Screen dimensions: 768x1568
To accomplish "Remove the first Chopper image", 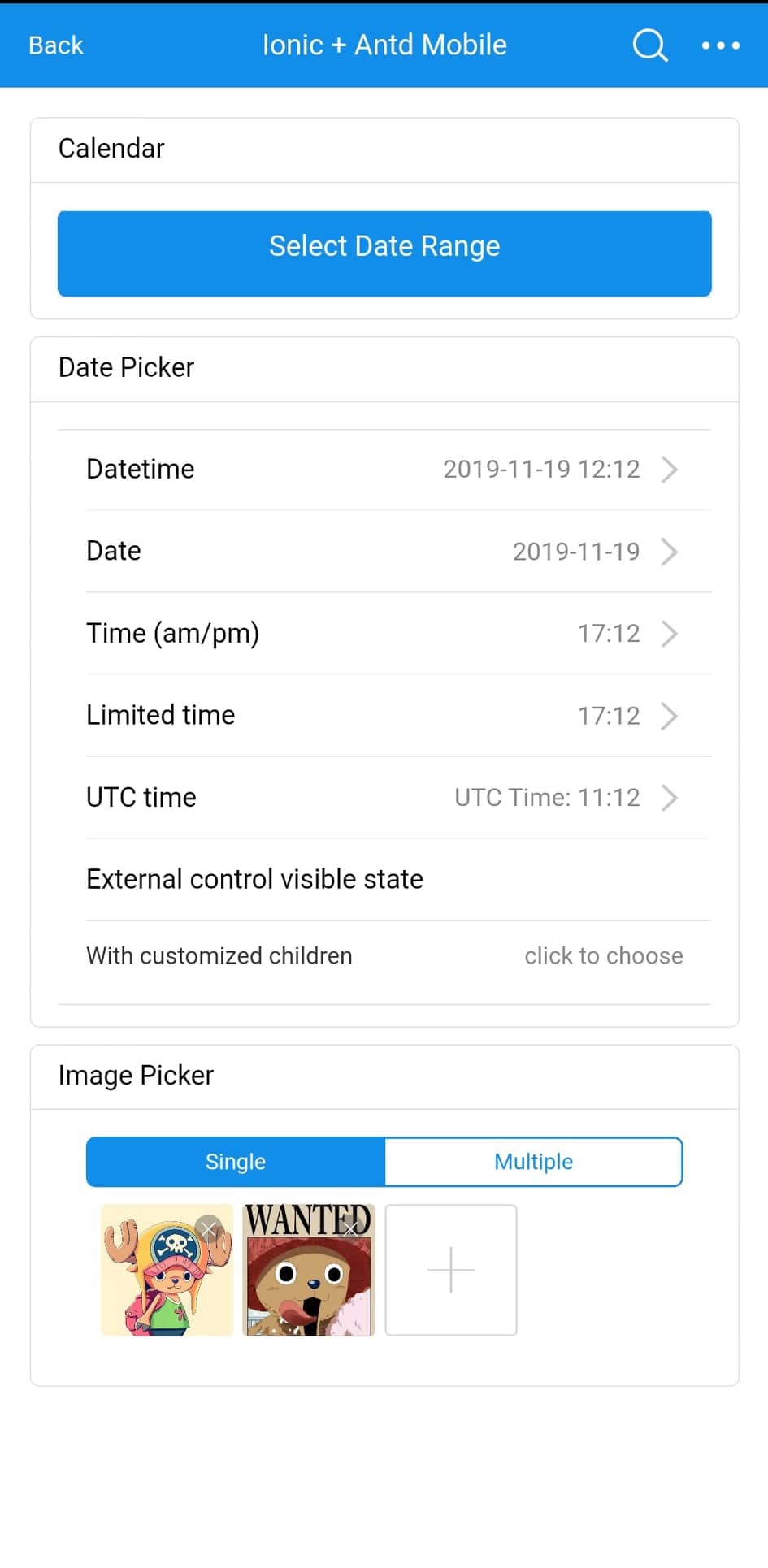I will pos(209,1229).
